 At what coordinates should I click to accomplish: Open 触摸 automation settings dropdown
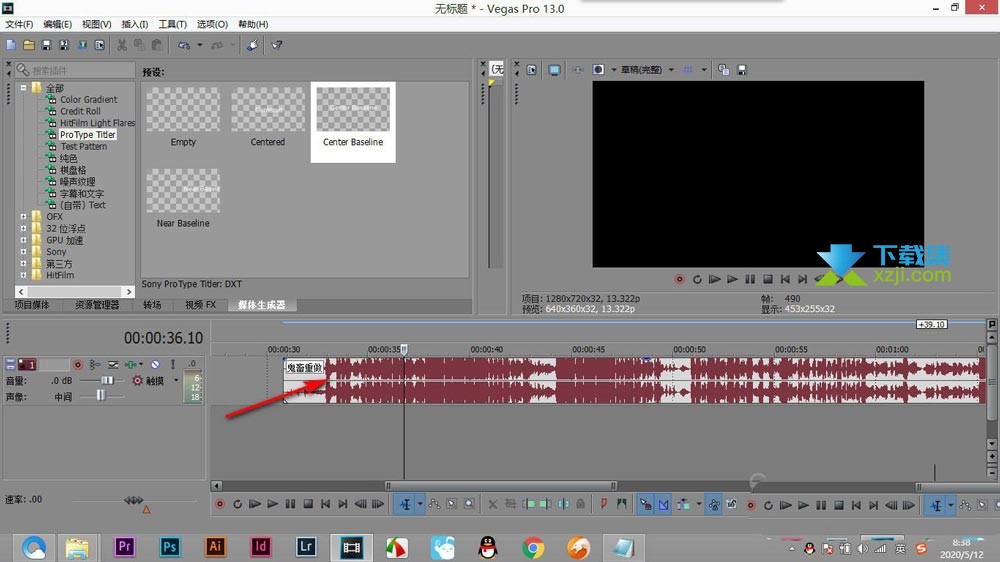[x=176, y=381]
